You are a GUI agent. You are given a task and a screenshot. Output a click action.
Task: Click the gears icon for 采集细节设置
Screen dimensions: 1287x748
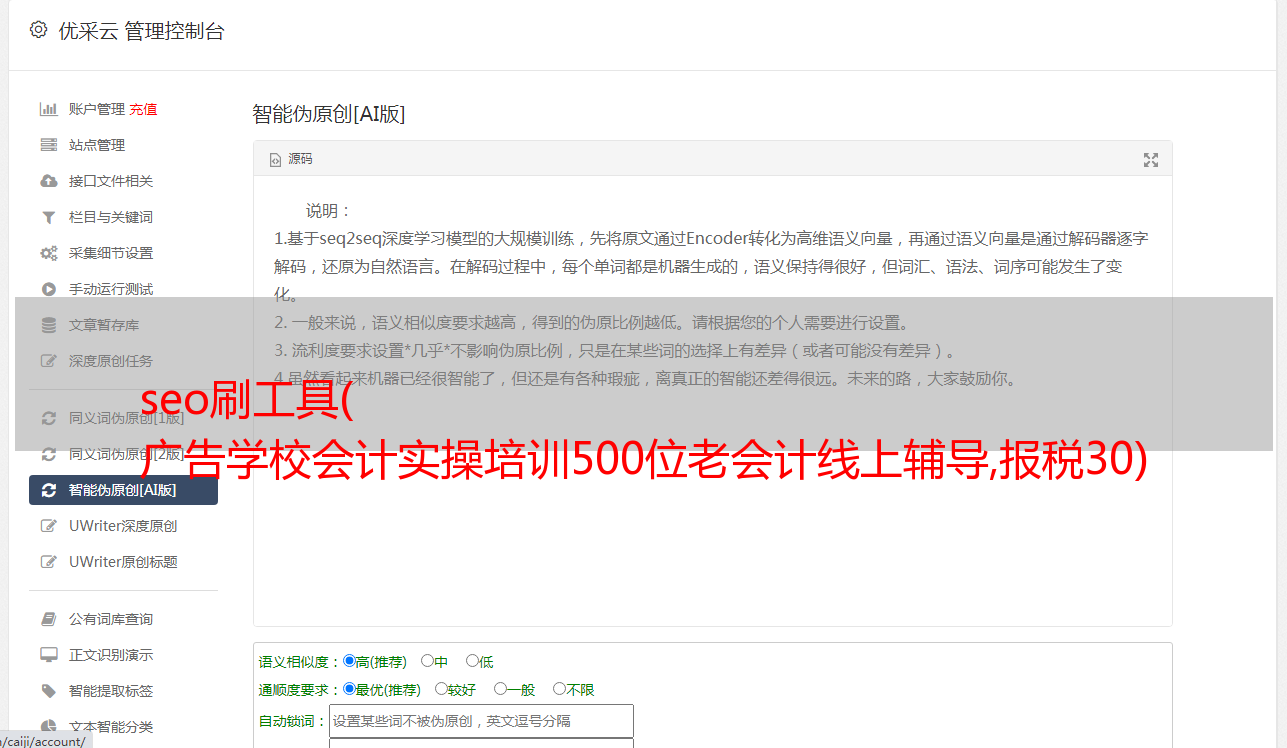(x=48, y=253)
